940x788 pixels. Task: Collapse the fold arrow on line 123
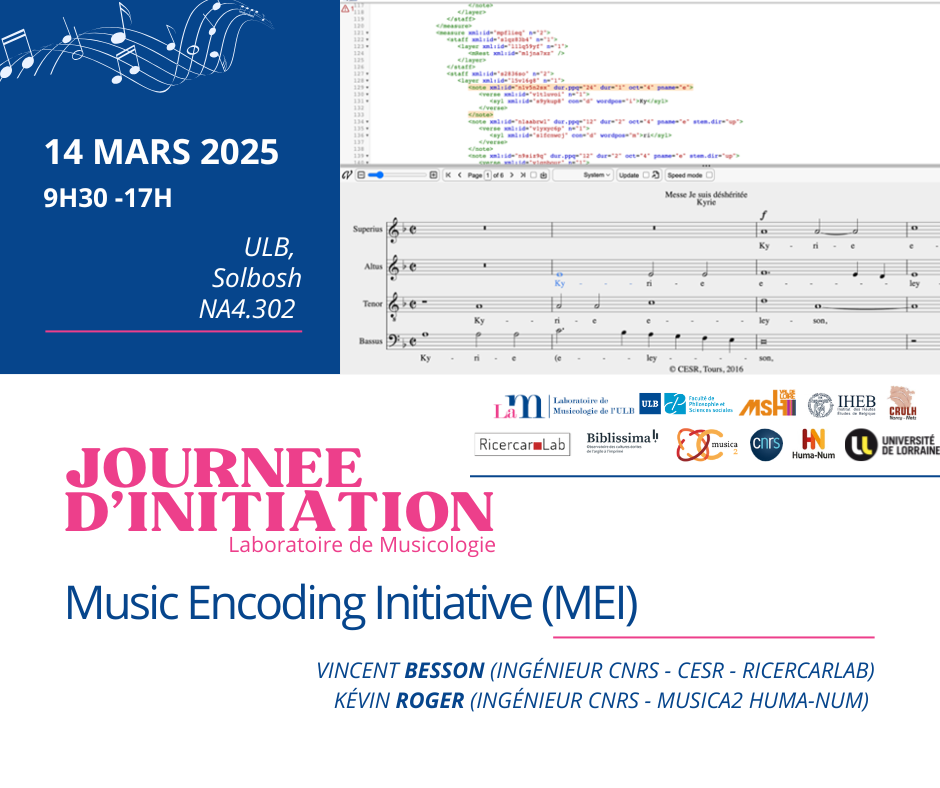click(367, 46)
